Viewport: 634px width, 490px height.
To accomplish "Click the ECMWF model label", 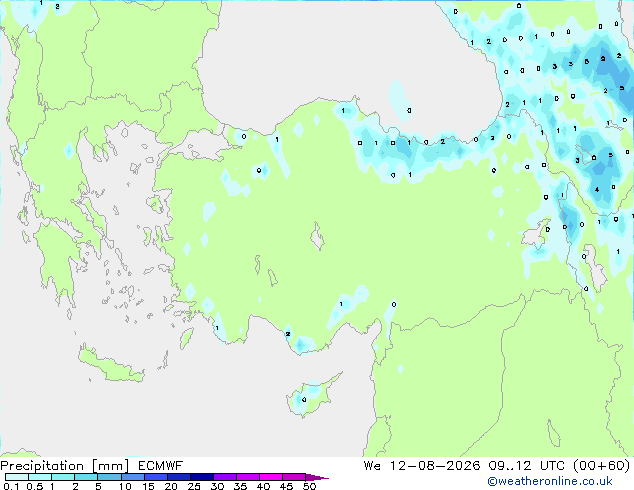I will [160, 466].
